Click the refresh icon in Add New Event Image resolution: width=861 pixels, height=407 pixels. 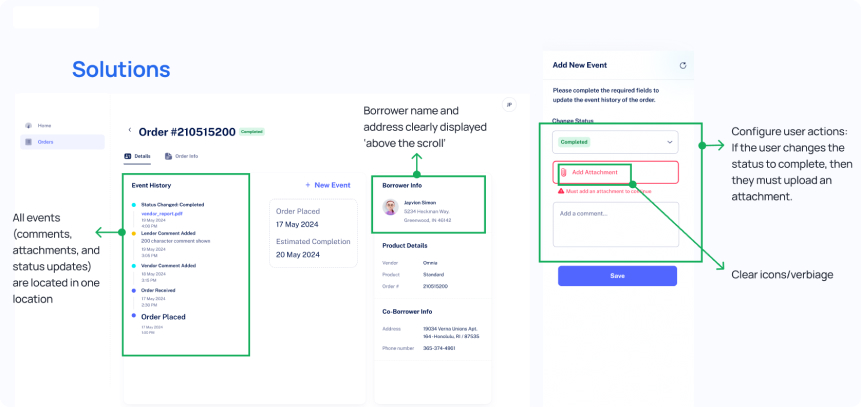point(683,65)
